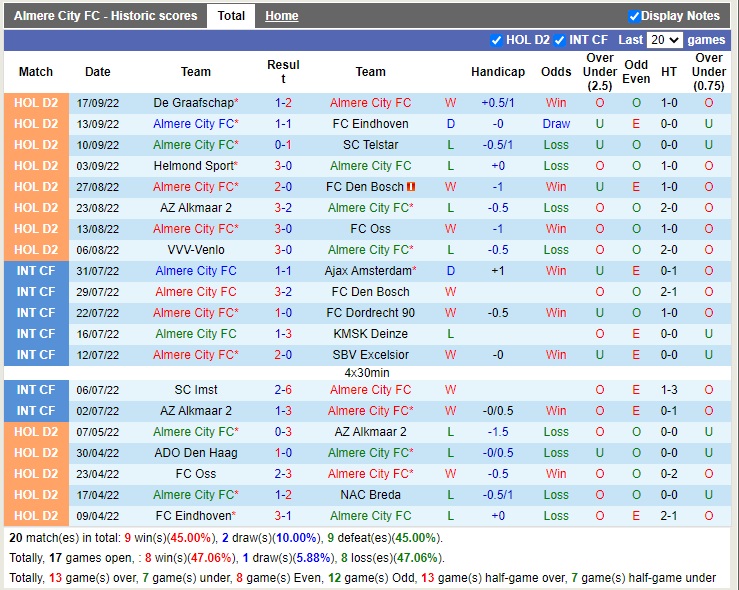739x590 pixels.
Task: Open the NAC Breda team page
Action: (x=370, y=495)
